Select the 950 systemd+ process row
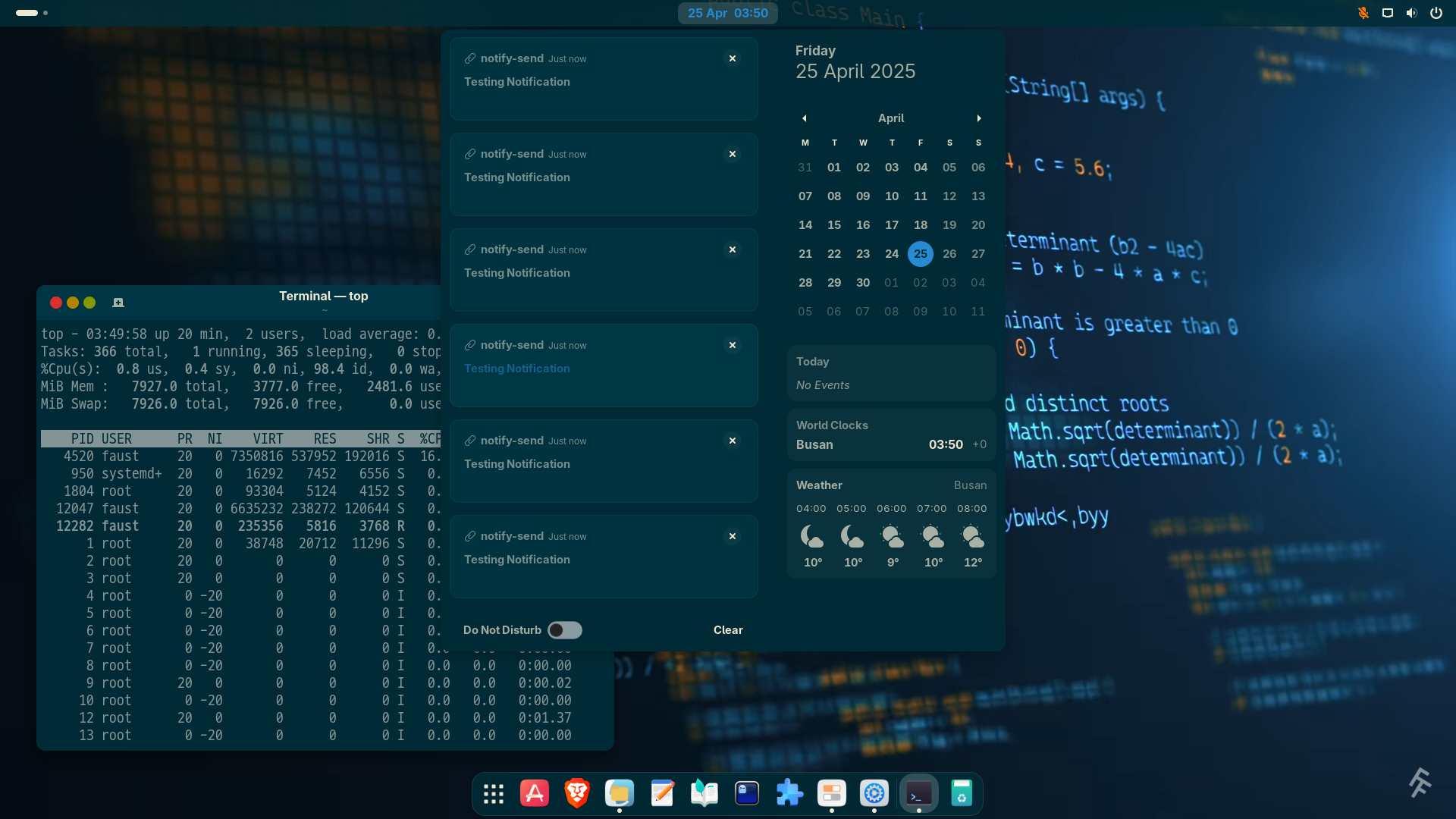This screenshot has height=819, width=1456. tap(240, 474)
